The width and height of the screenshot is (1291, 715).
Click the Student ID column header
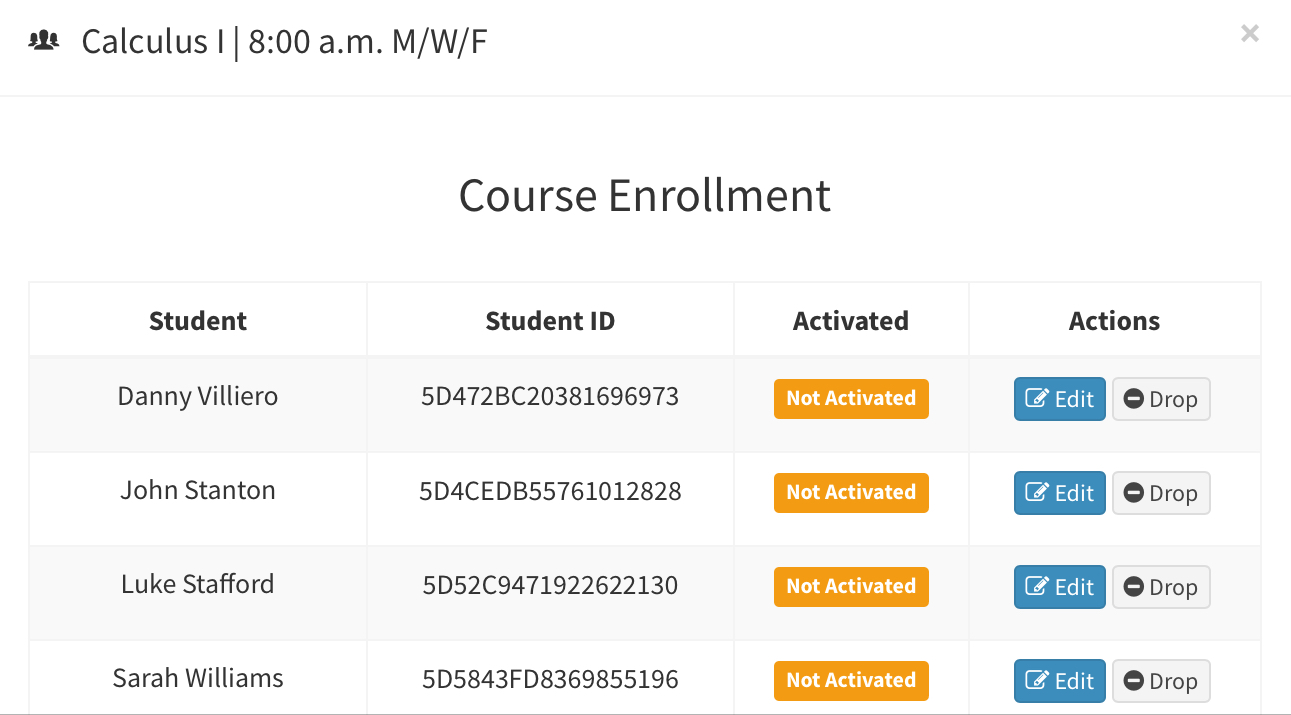[x=550, y=321]
